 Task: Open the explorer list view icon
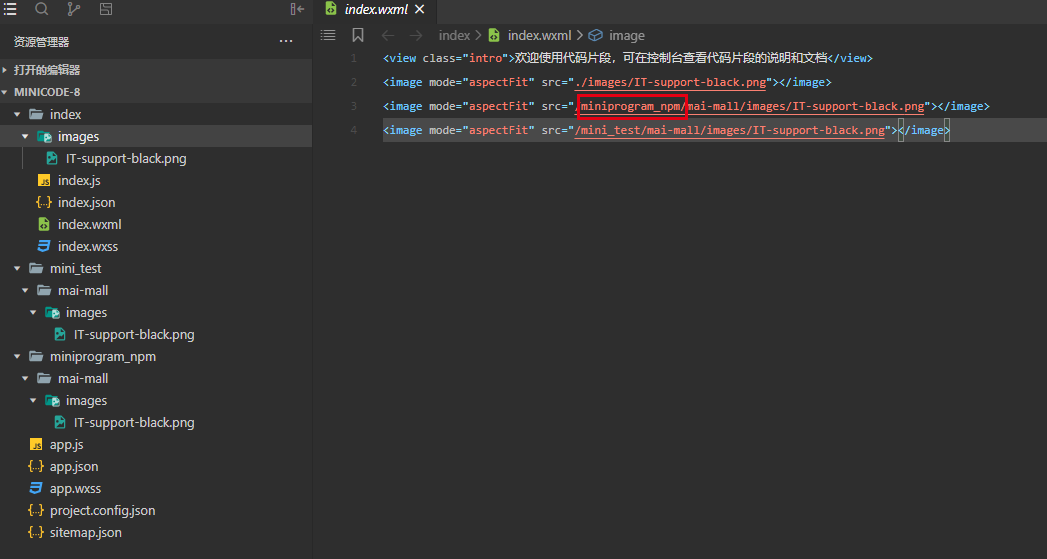[x=10, y=9]
